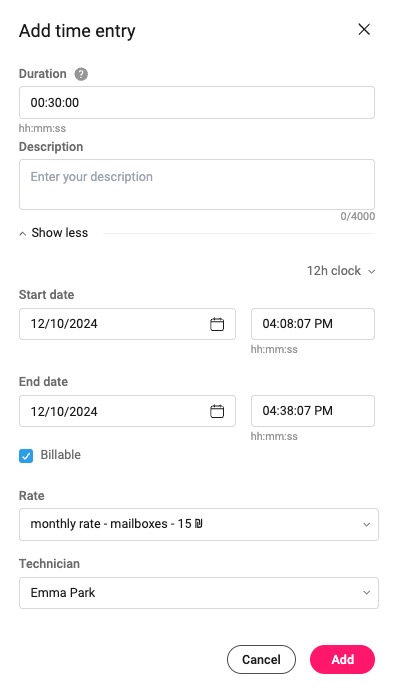Open the Duration help tooltip icon
395x693 pixels.
point(81,74)
